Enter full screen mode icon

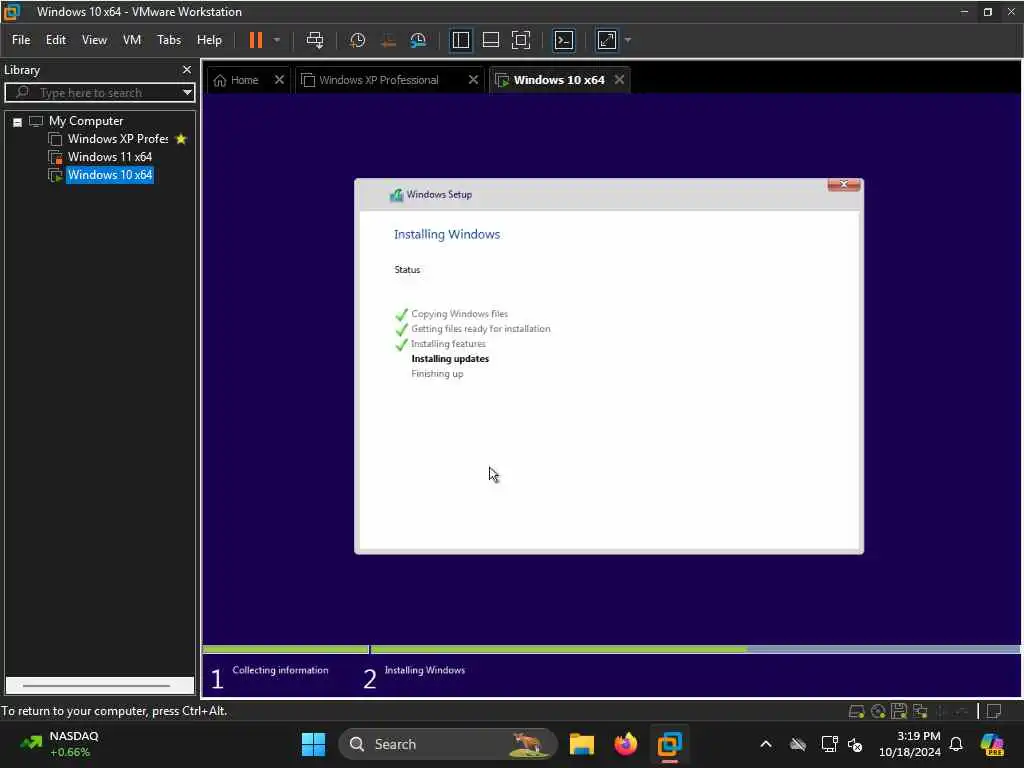pyautogui.click(x=520, y=40)
